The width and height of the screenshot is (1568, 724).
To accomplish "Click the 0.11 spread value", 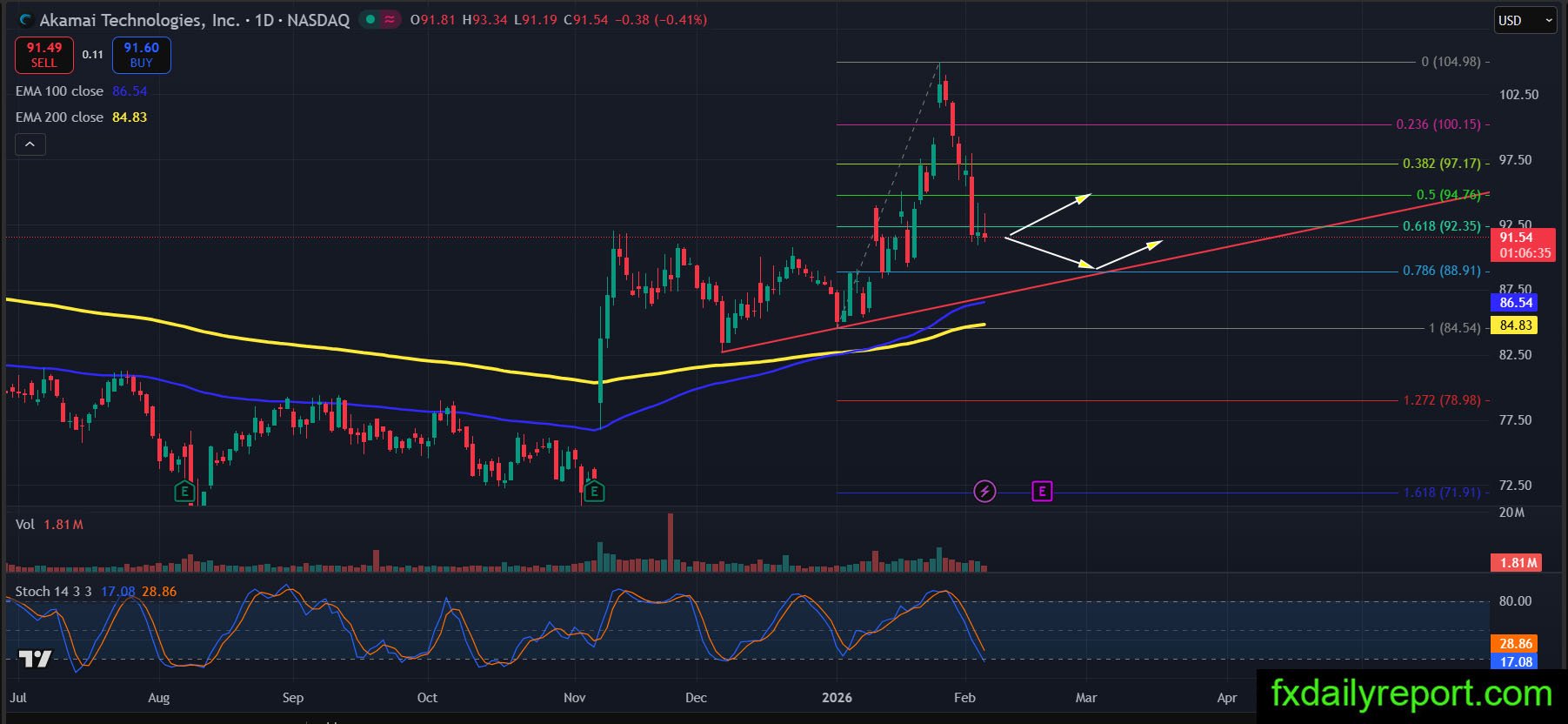I will [93, 55].
